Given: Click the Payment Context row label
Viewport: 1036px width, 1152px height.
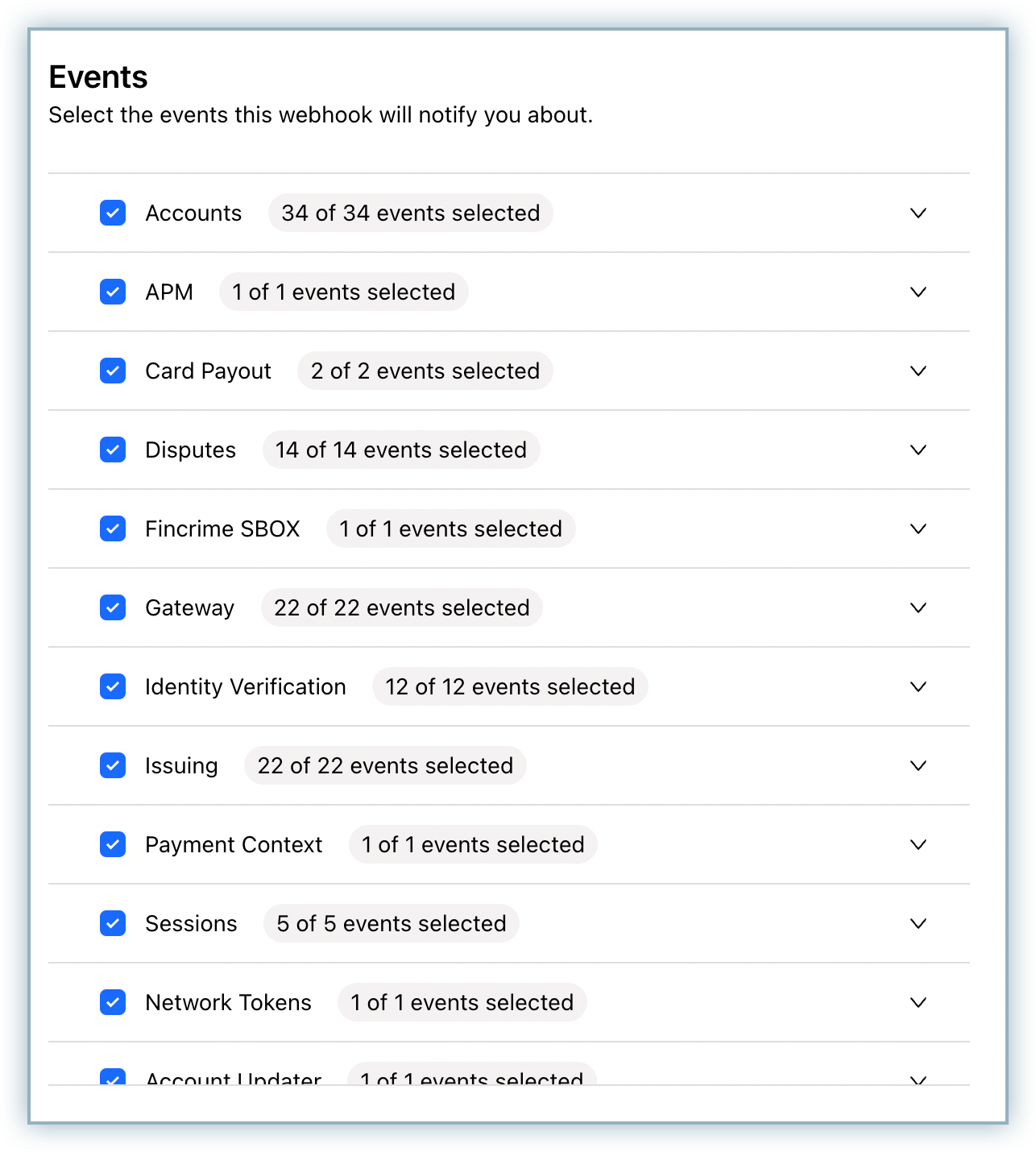Looking at the screenshot, I should (x=234, y=844).
